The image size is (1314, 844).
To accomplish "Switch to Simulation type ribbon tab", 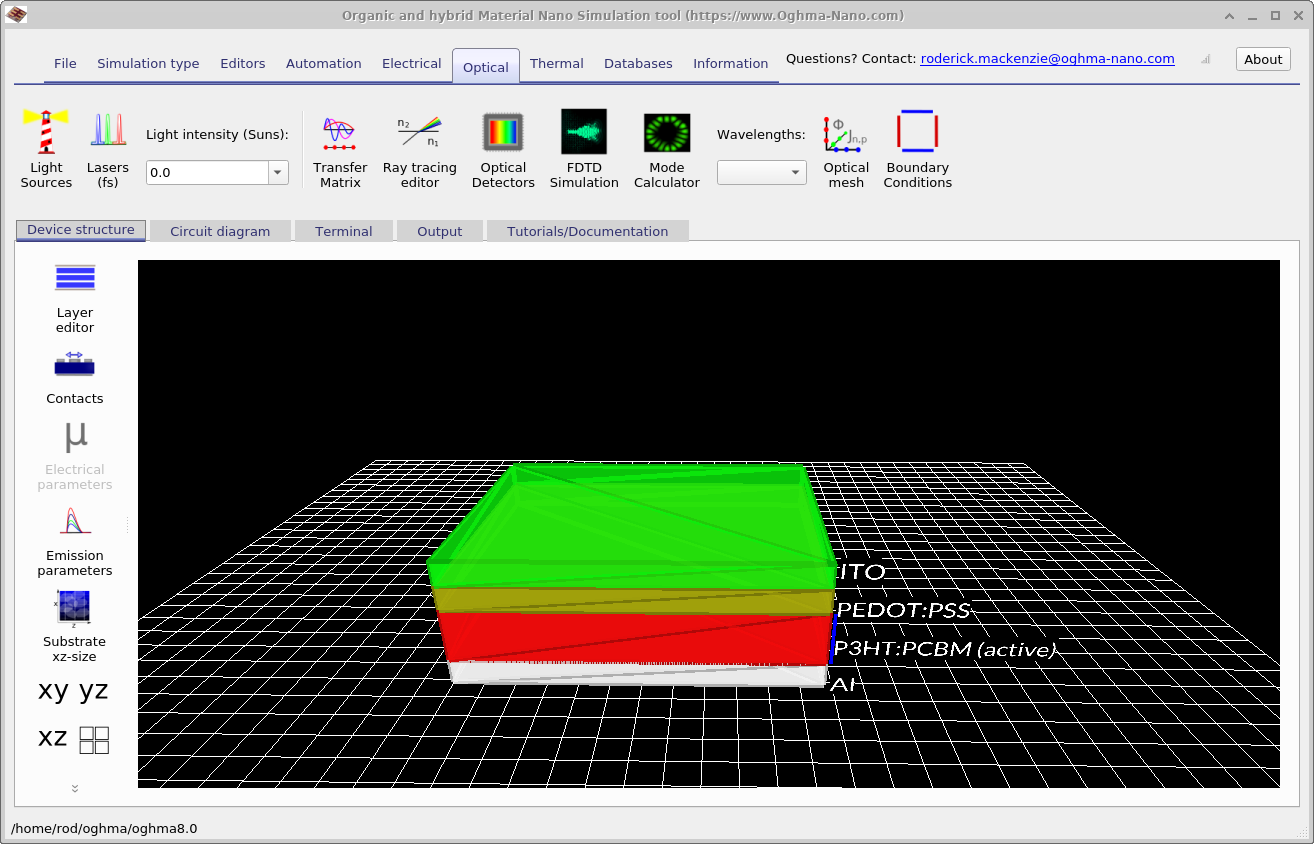I will click(148, 63).
